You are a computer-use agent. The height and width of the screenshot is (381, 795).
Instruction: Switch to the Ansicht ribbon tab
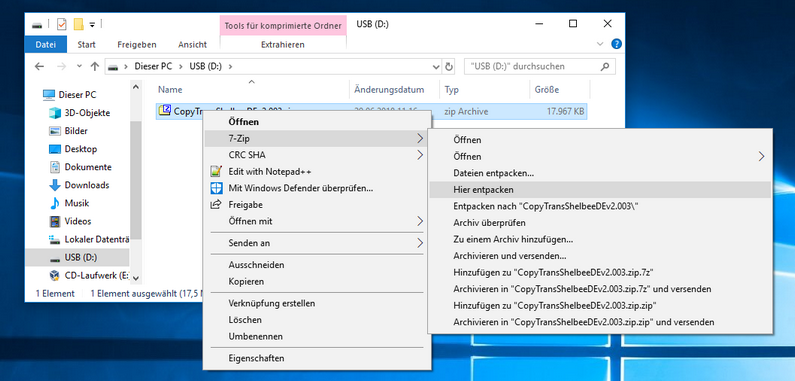pyautogui.click(x=192, y=44)
